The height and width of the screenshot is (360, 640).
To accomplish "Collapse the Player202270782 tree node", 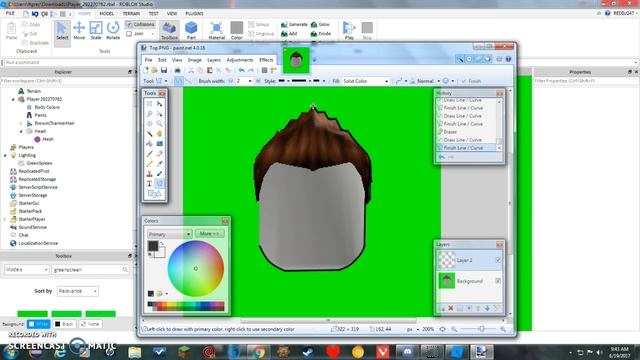I will [13, 99].
